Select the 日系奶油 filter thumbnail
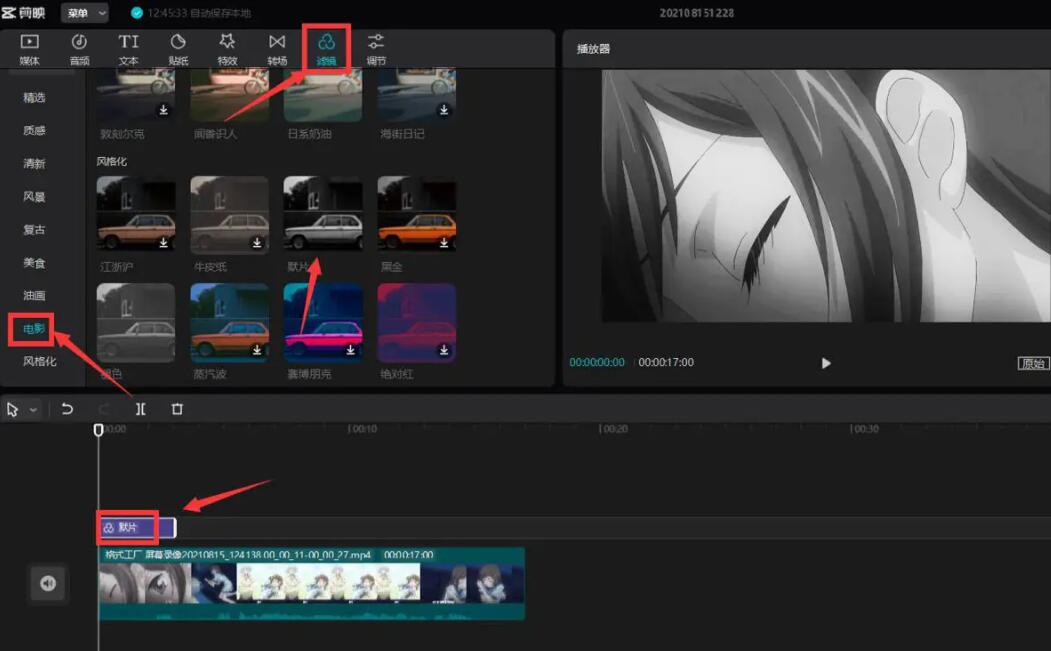The width and height of the screenshot is (1051, 651). [x=323, y=94]
